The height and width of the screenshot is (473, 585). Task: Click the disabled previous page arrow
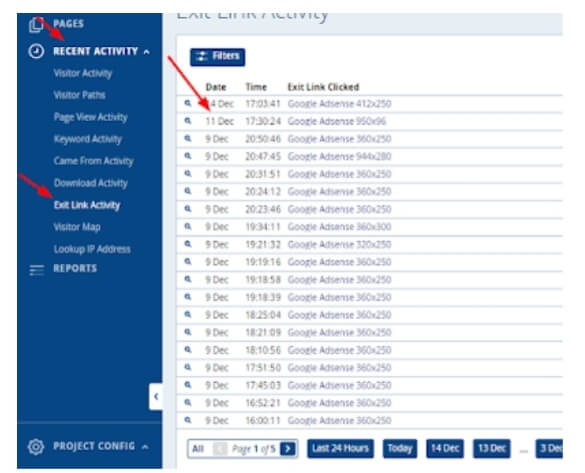[x=220, y=449]
